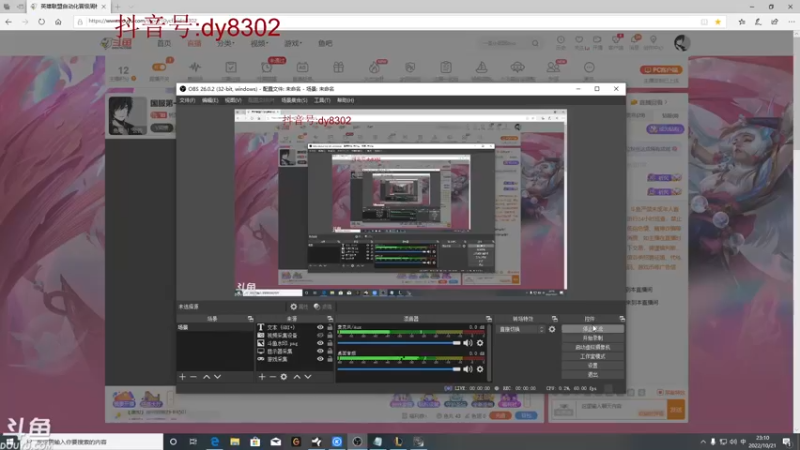
Task: Undock the 来源 panel using its float icon
Action: (x=330, y=319)
